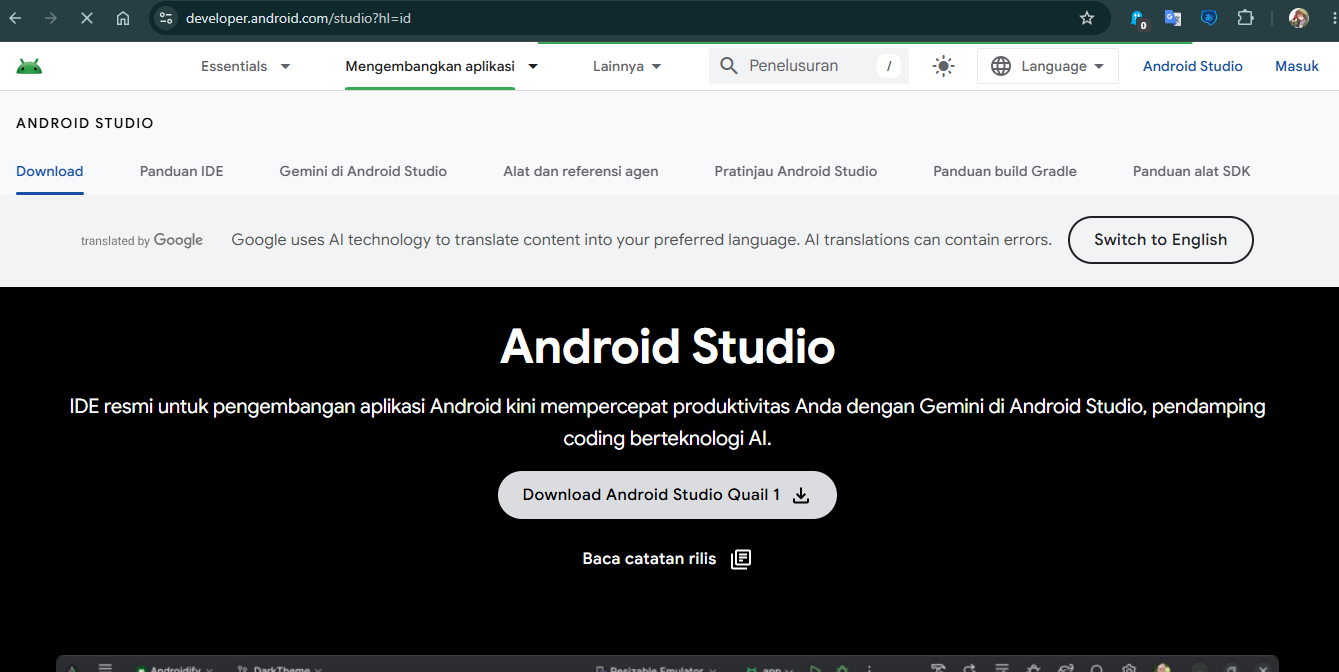
Task: Click the download arrow icon on download button
Action: pyautogui.click(x=801, y=495)
